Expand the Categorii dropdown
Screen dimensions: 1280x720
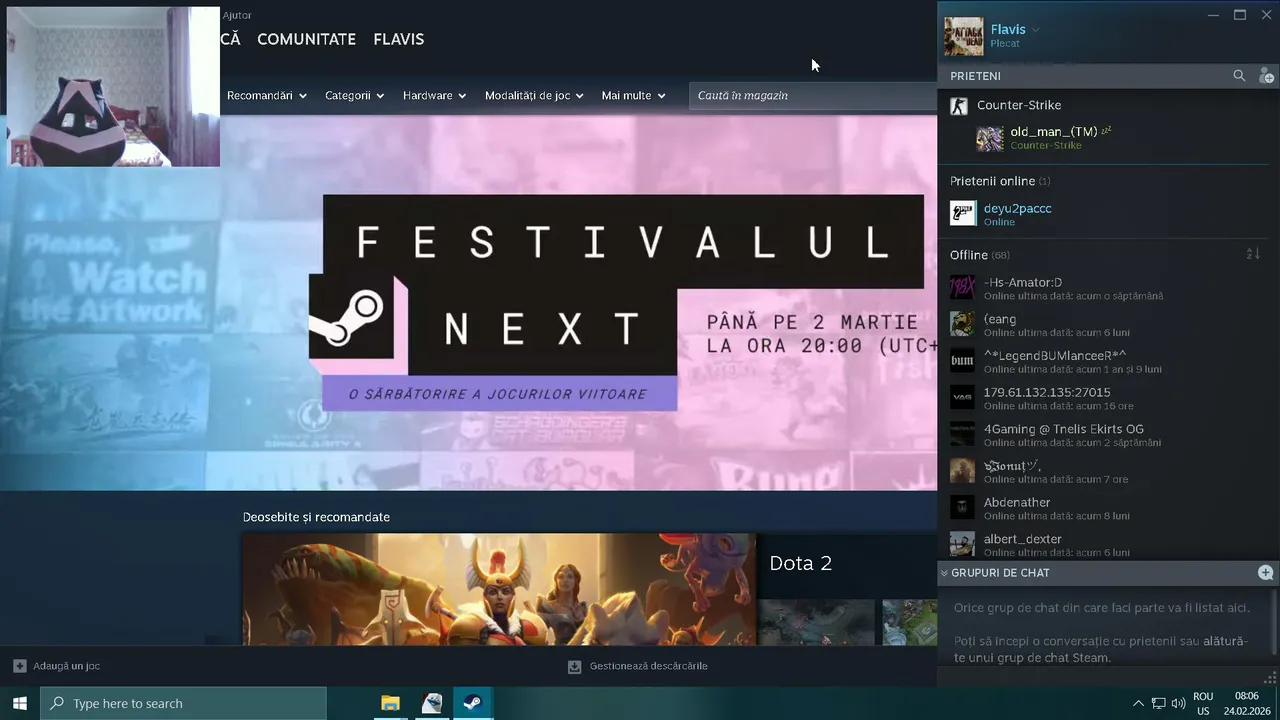(355, 96)
